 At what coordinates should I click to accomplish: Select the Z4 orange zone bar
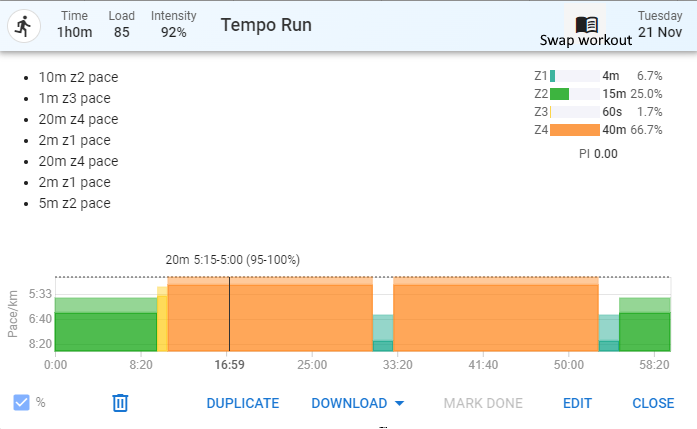[x=575, y=130]
